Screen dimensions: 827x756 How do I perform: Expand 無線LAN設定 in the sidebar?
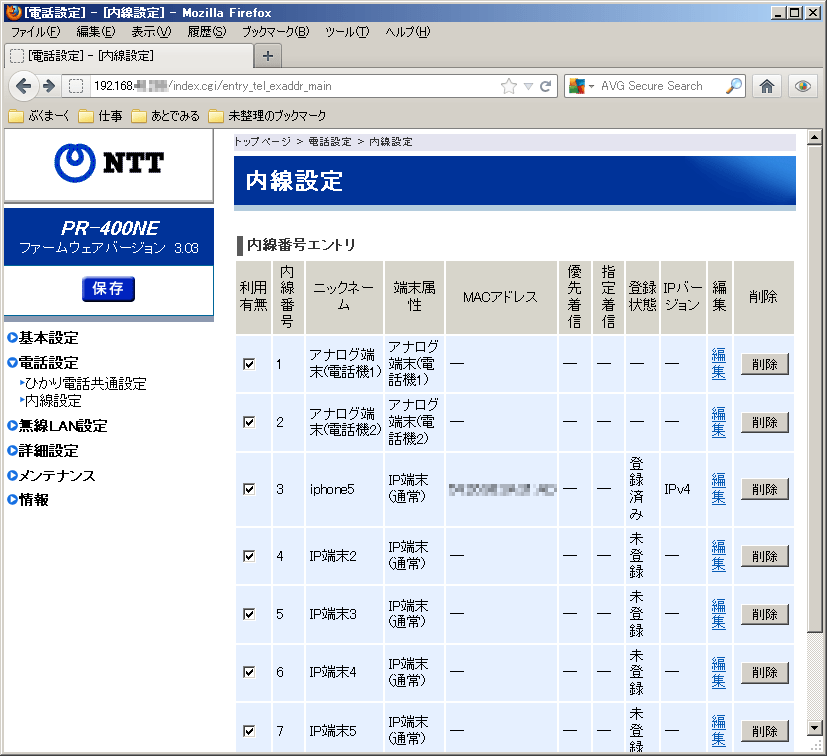pyautogui.click(x=57, y=426)
